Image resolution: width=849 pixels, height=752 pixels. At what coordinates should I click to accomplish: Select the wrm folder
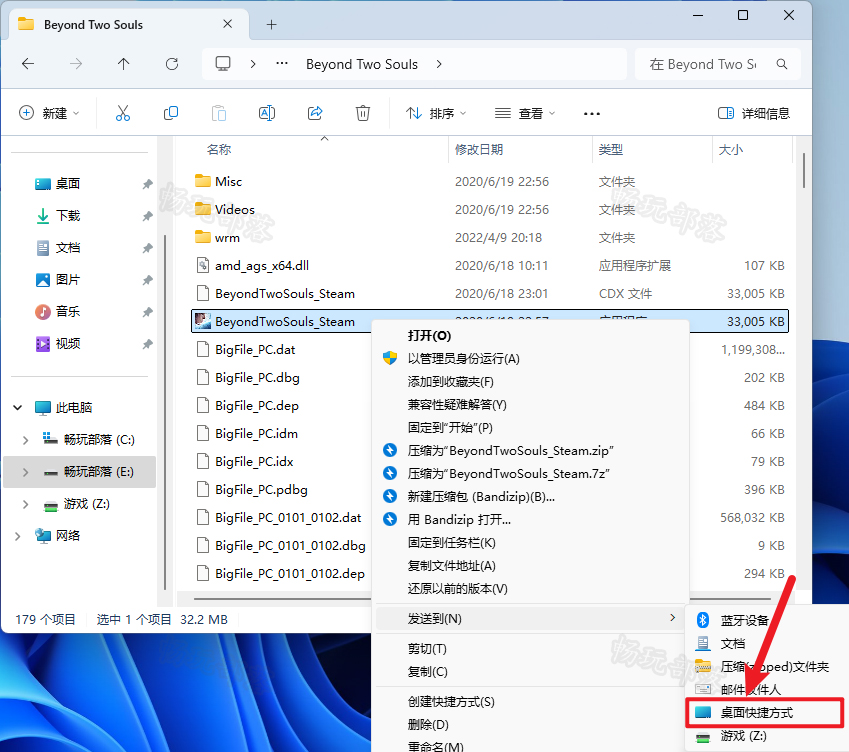click(227, 238)
